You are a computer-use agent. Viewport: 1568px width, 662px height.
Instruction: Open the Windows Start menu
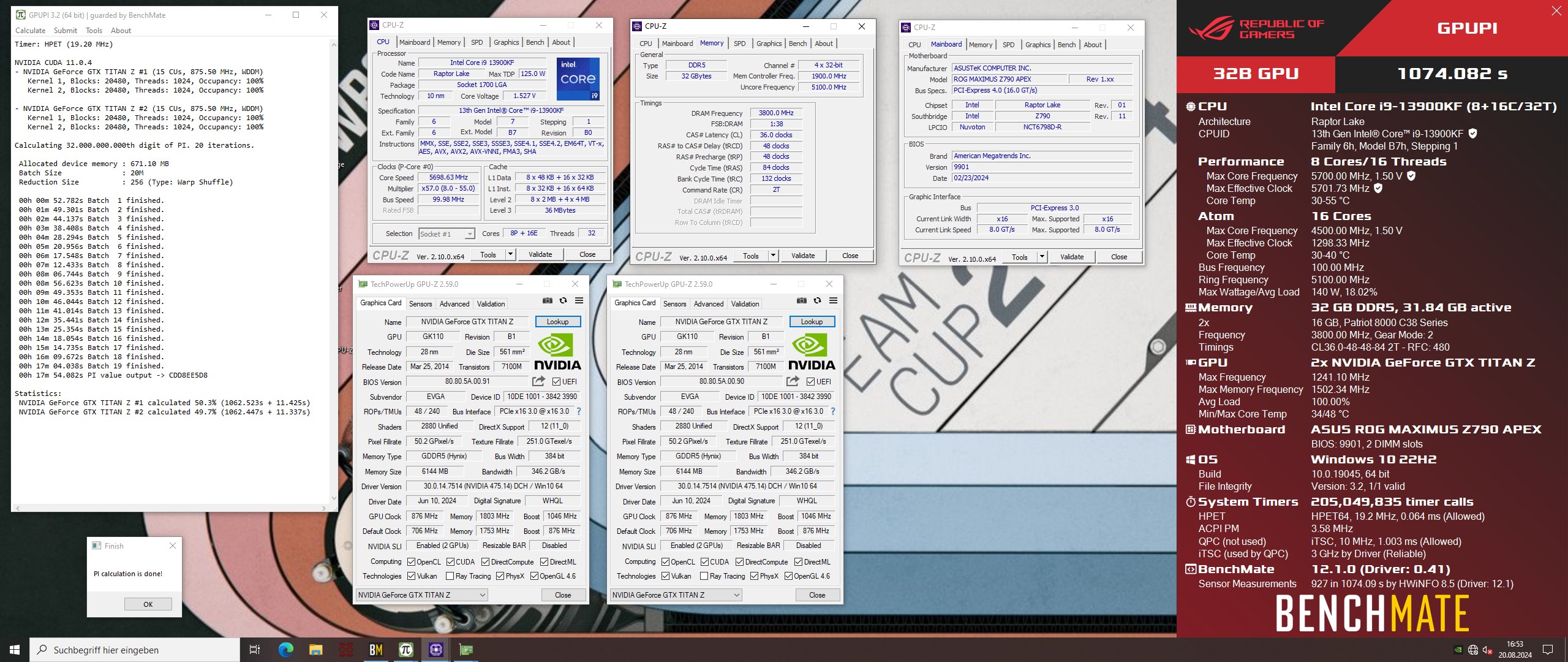(x=15, y=650)
